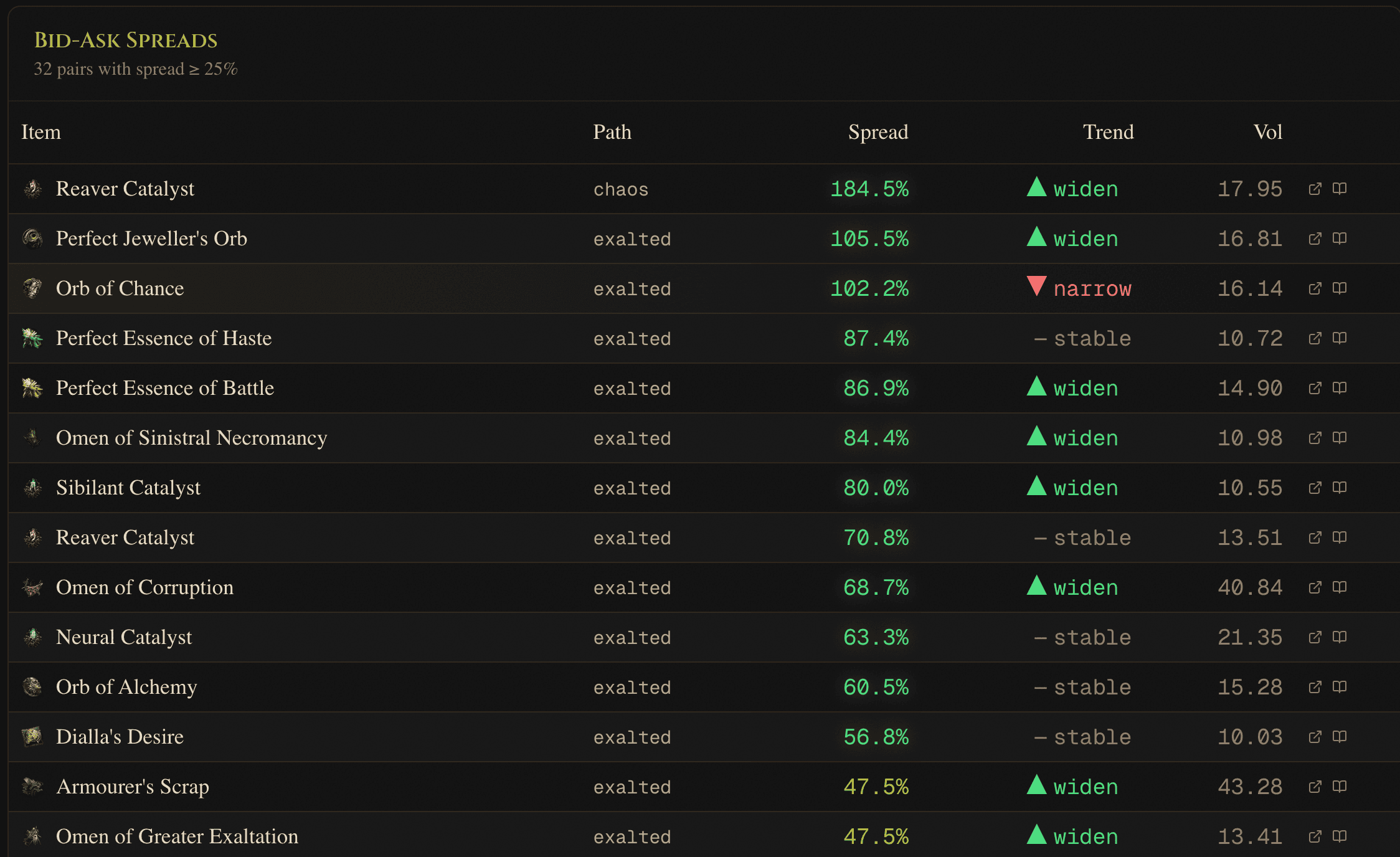
Task: Sort by the Spread column header
Action: tap(878, 132)
